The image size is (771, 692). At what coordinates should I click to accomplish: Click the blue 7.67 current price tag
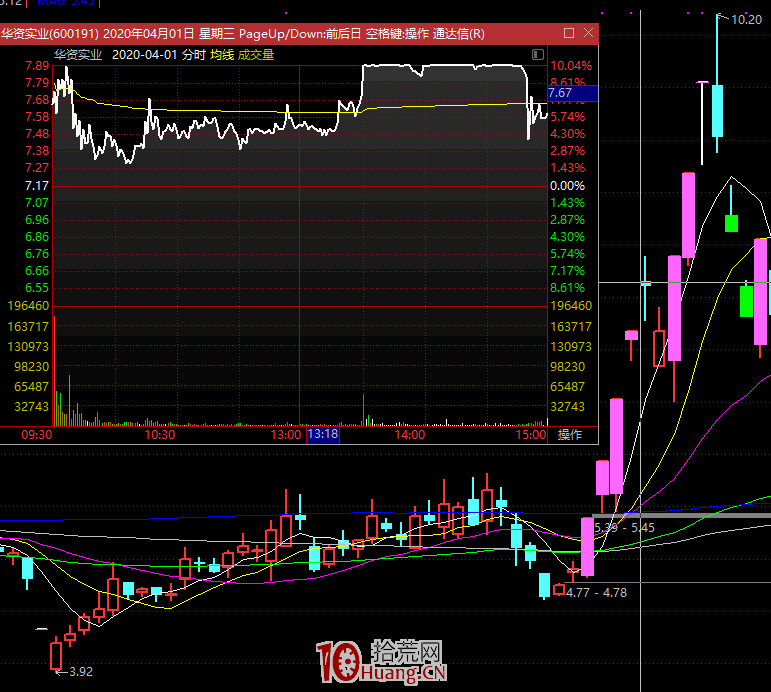(x=573, y=93)
